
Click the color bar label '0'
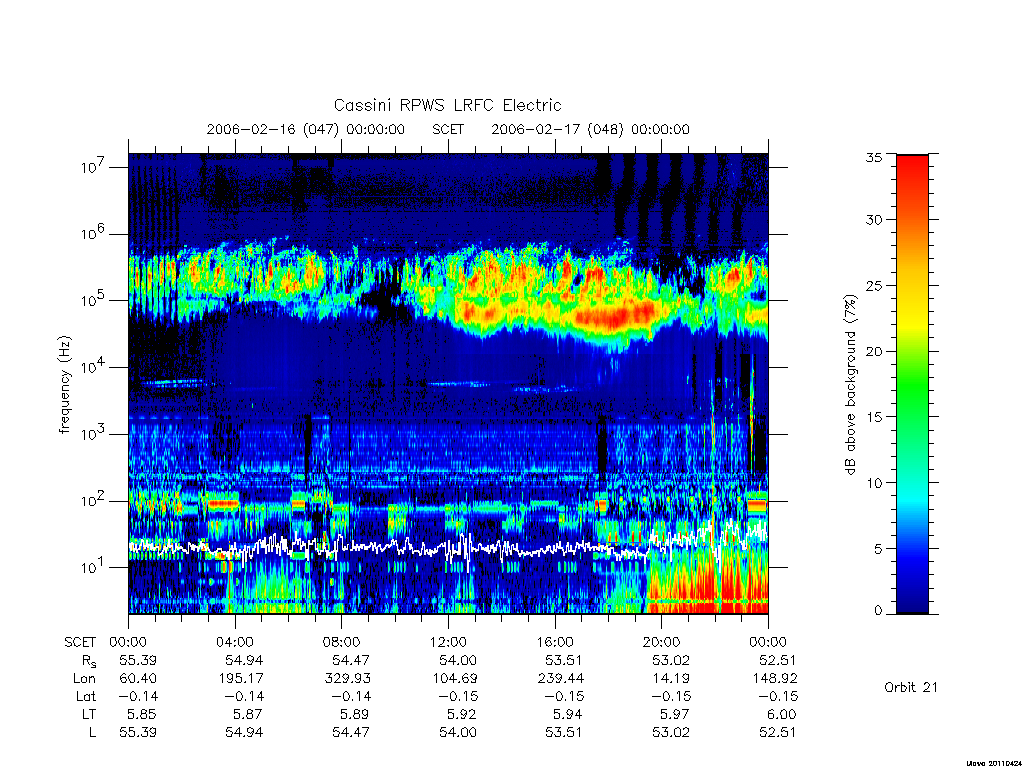click(x=877, y=611)
